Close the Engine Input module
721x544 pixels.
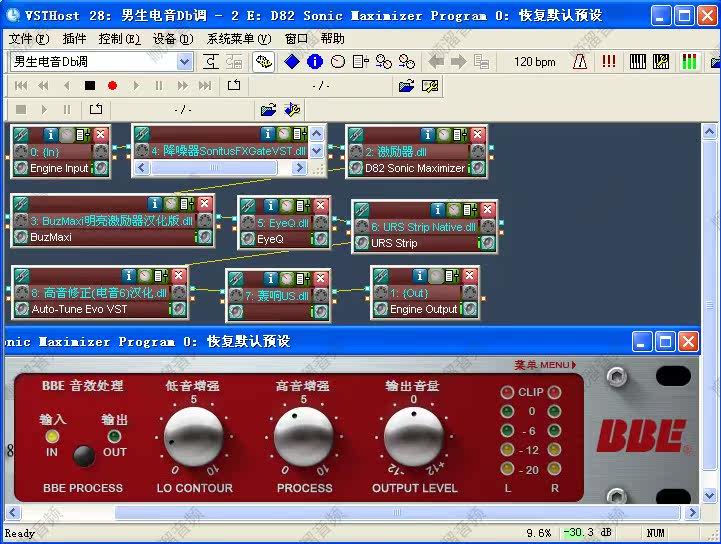coord(101,134)
